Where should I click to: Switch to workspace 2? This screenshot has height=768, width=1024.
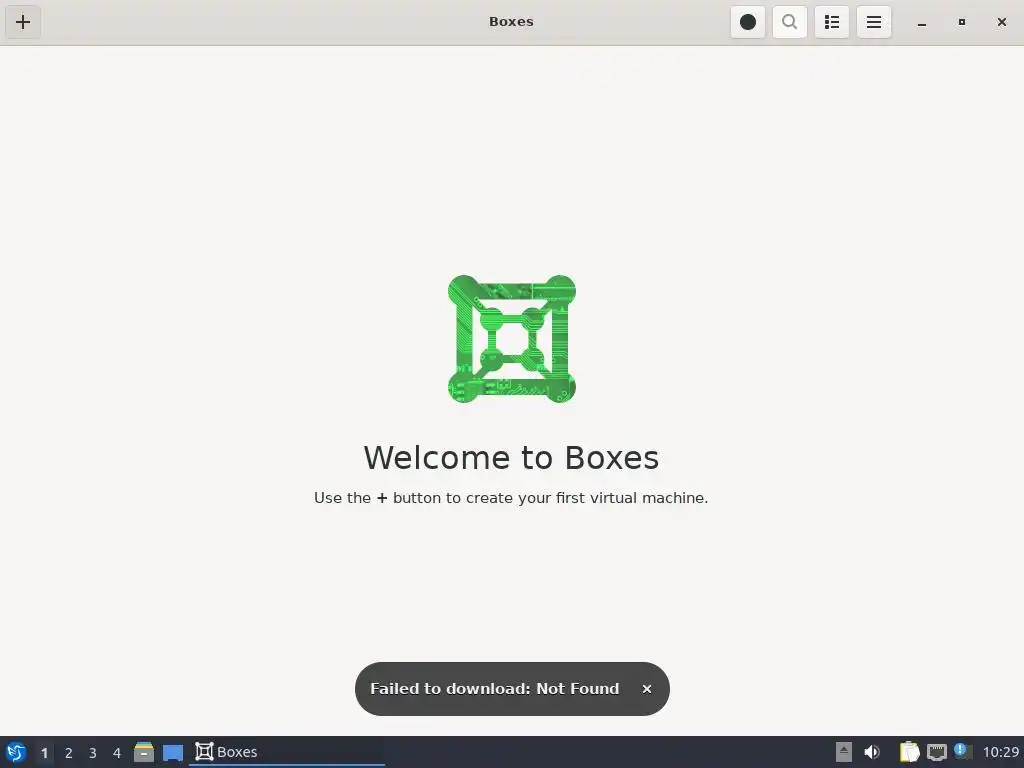pyautogui.click(x=69, y=753)
